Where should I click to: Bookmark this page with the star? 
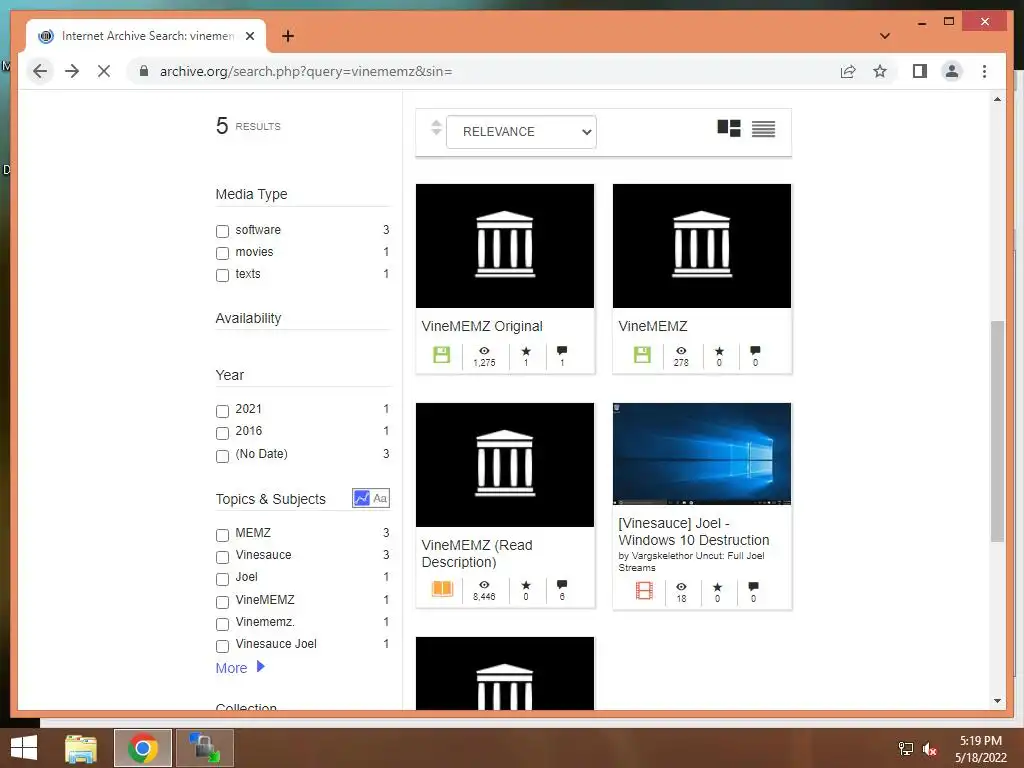(880, 71)
